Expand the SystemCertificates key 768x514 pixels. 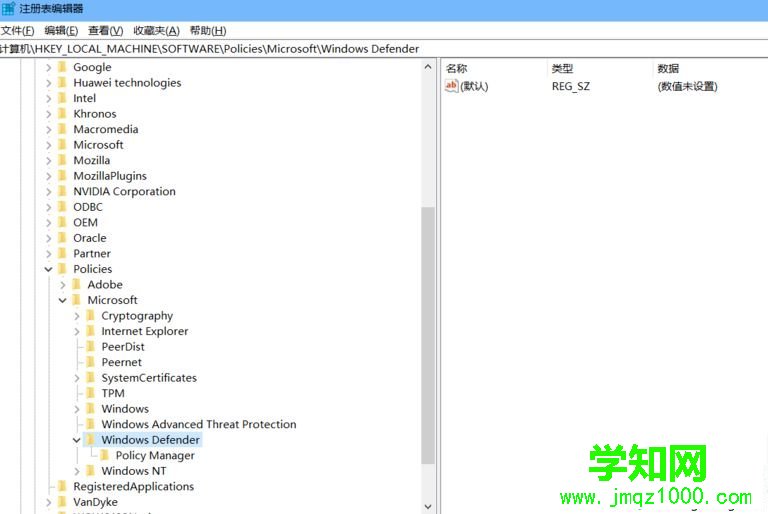click(77, 378)
